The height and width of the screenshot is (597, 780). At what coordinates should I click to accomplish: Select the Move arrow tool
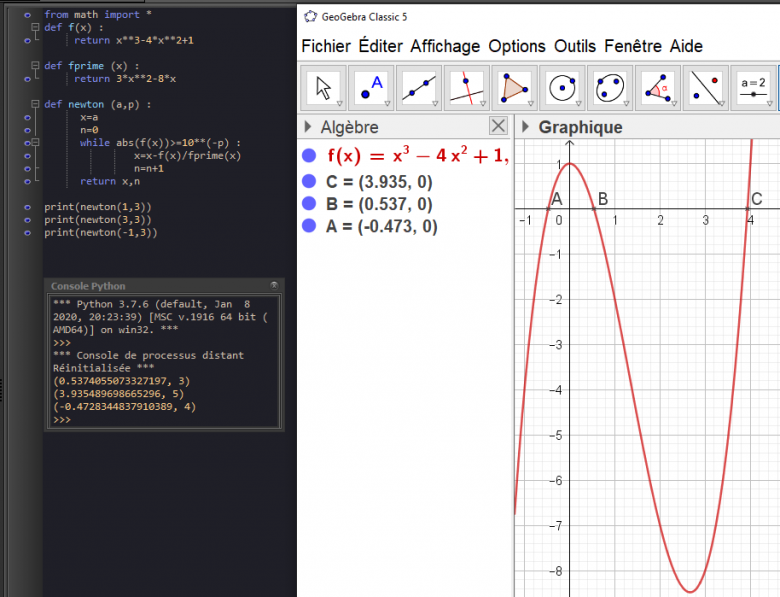(x=324, y=88)
